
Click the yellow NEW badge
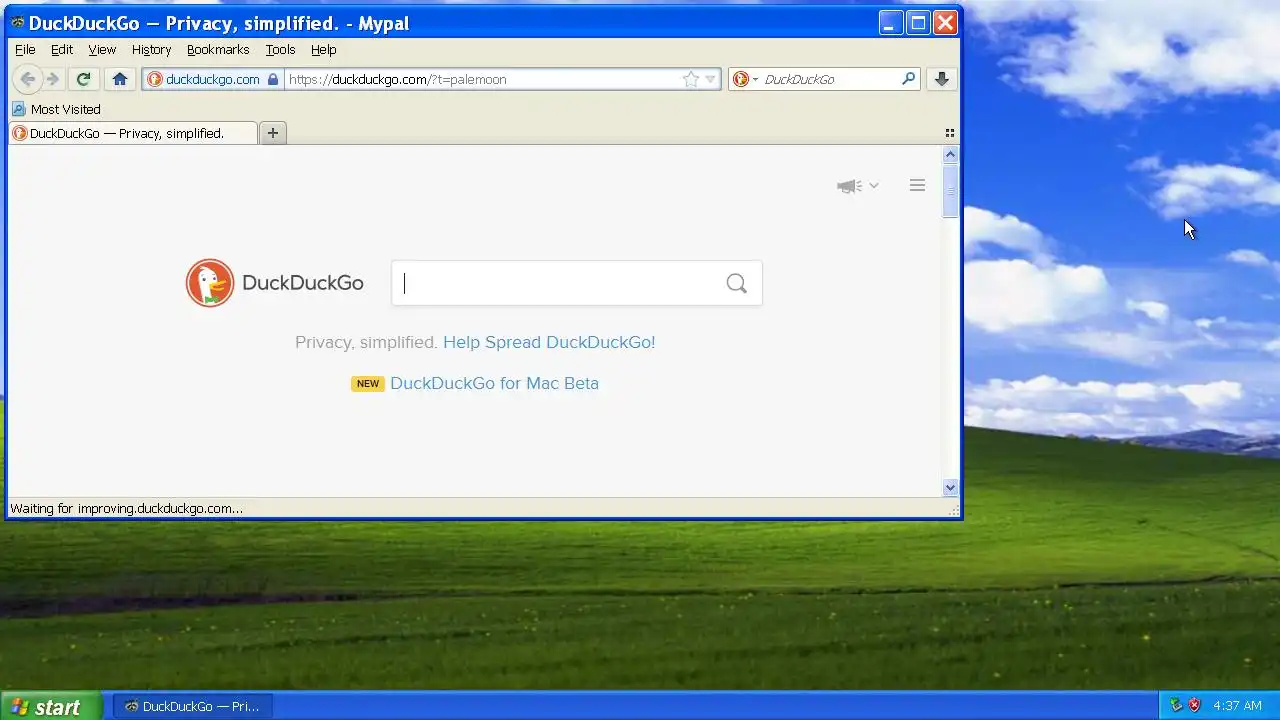click(368, 384)
